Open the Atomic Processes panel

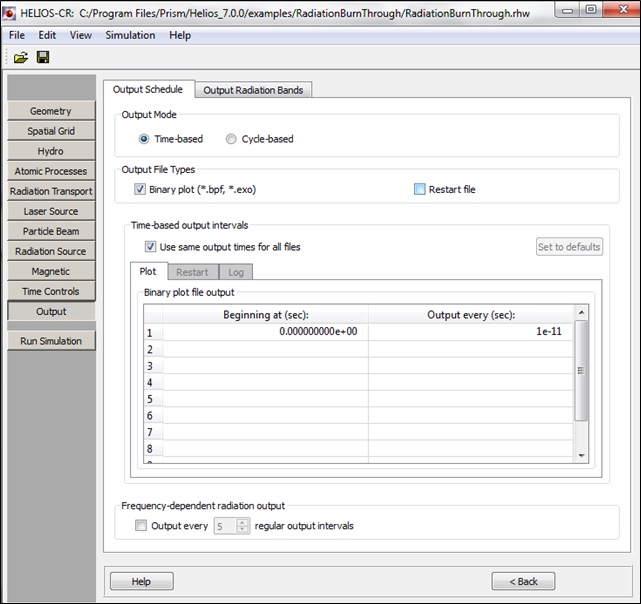click(51, 171)
